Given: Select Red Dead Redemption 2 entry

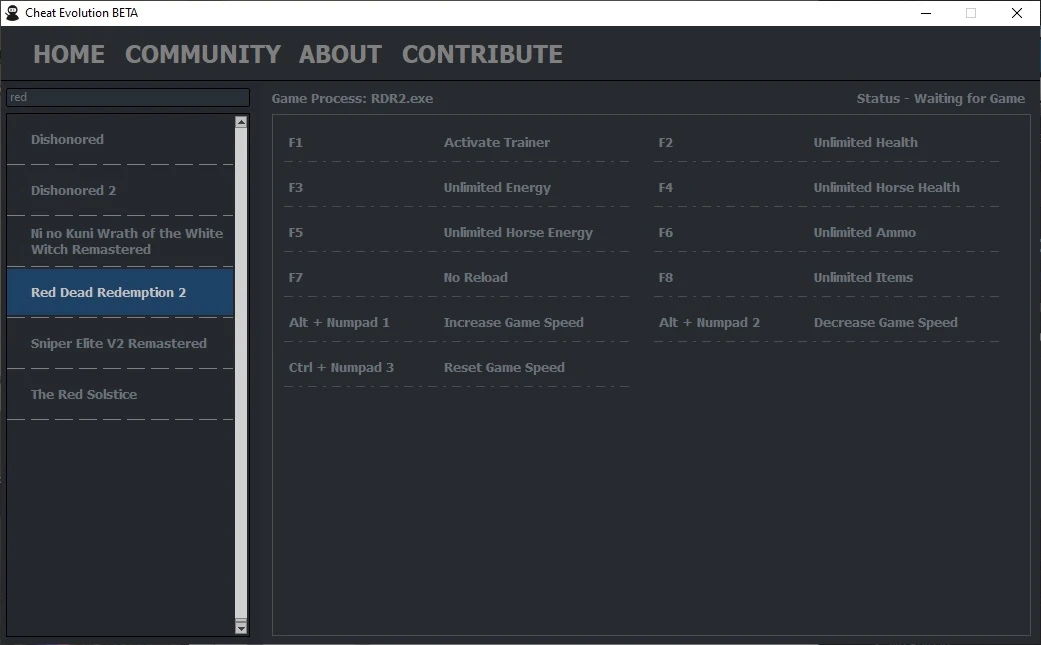Looking at the screenshot, I should tap(120, 293).
